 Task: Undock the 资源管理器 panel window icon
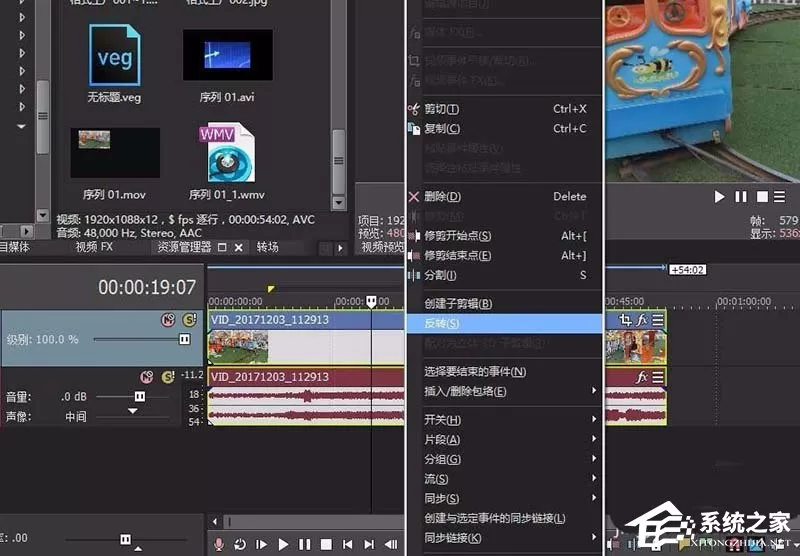click(x=222, y=247)
